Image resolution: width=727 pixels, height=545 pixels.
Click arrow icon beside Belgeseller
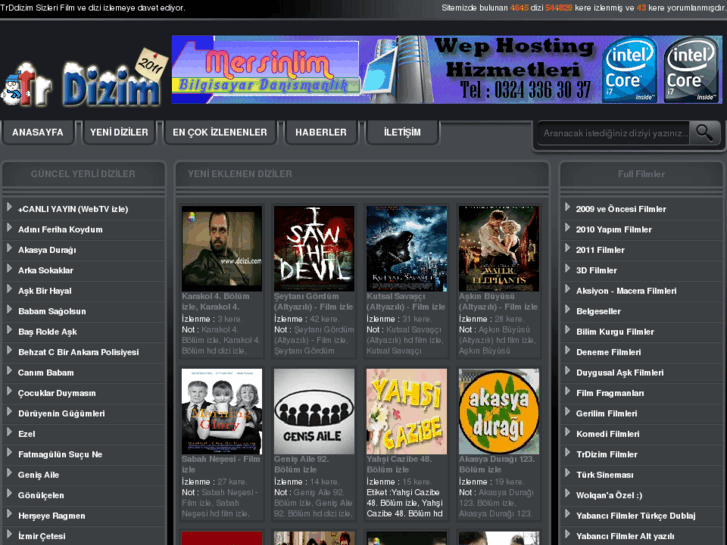[x=568, y=309]
